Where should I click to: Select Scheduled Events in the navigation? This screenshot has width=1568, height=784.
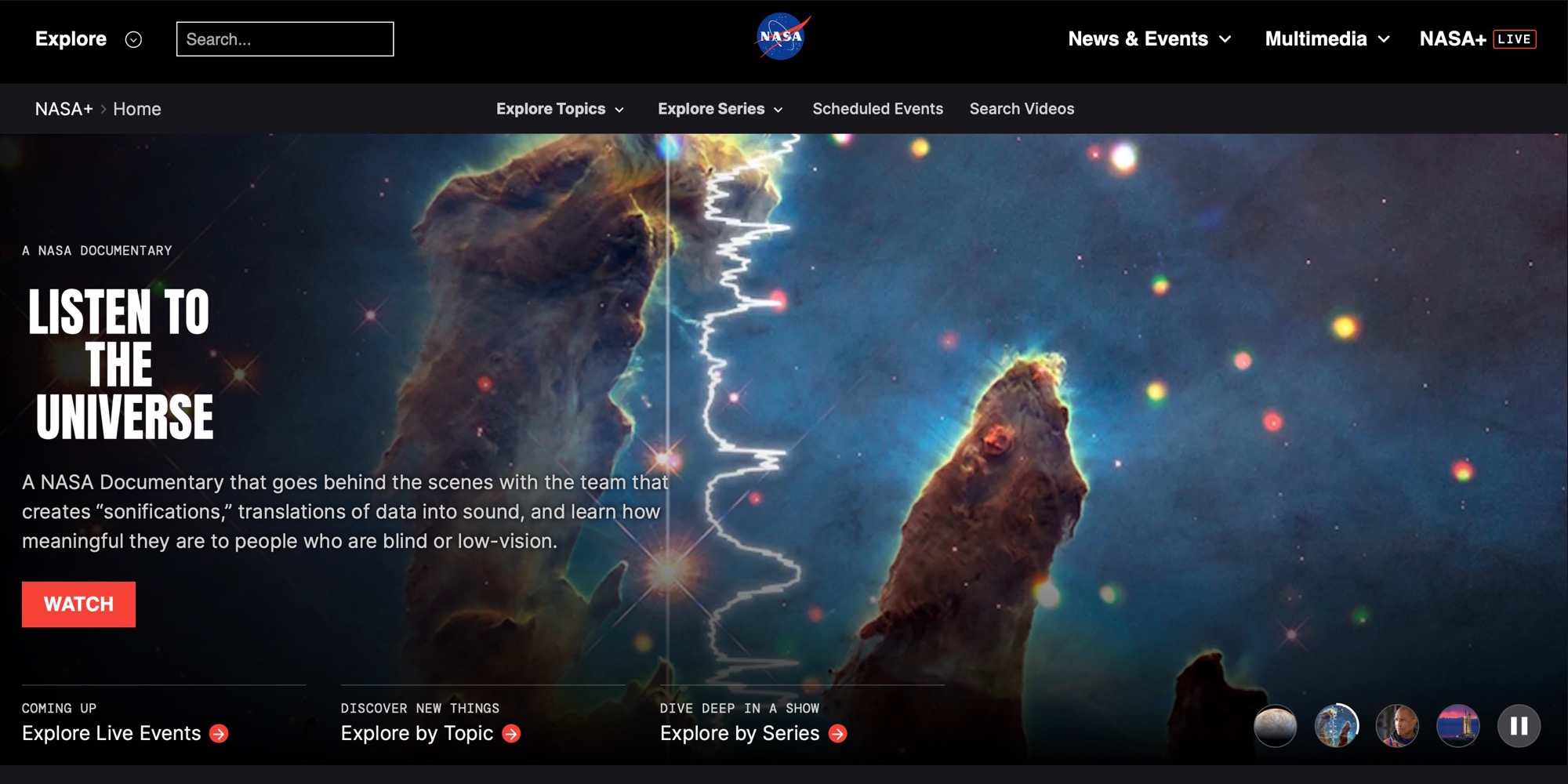tap(878, 109)
